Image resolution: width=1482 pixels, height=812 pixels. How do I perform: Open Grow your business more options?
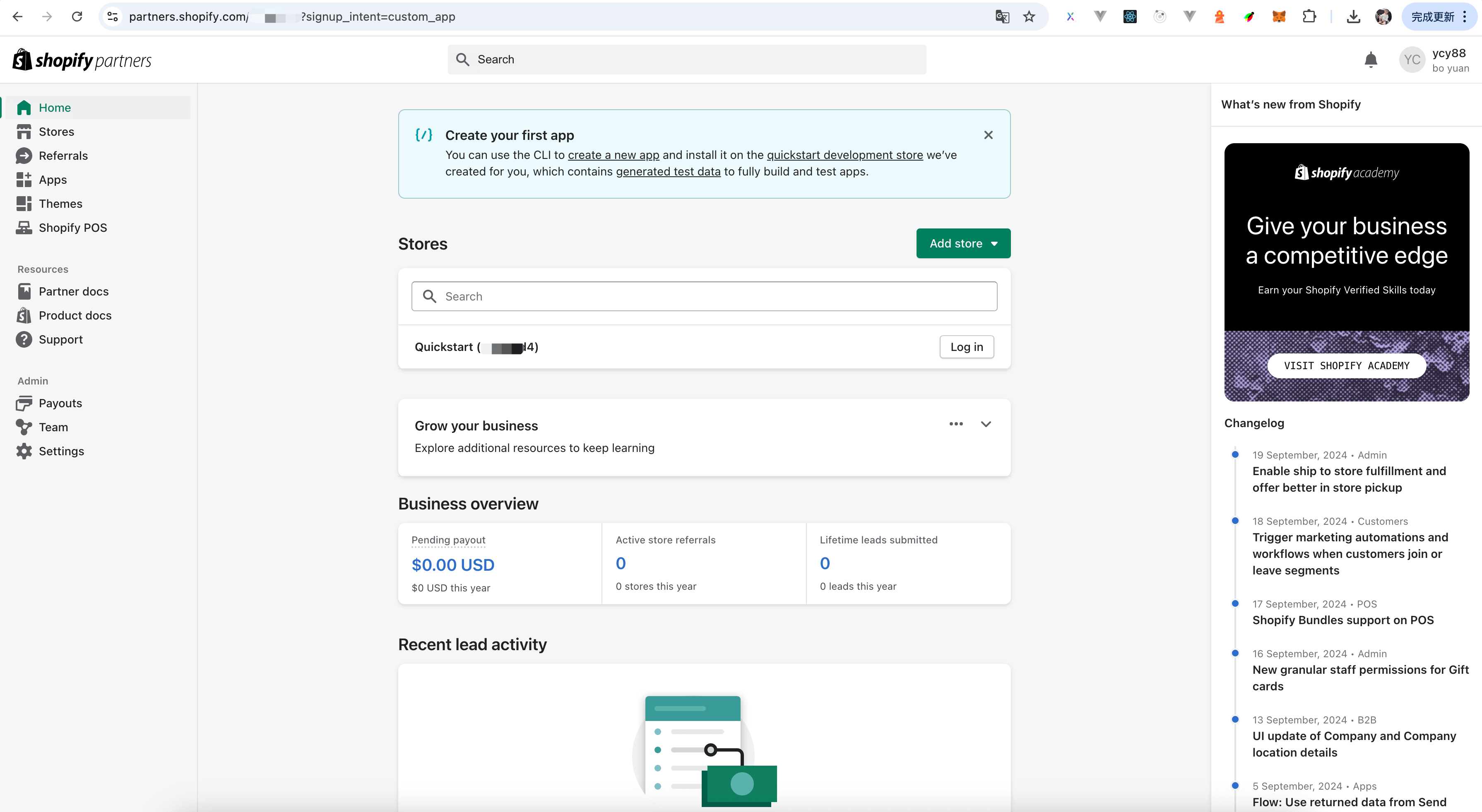[x=955, y=424]
